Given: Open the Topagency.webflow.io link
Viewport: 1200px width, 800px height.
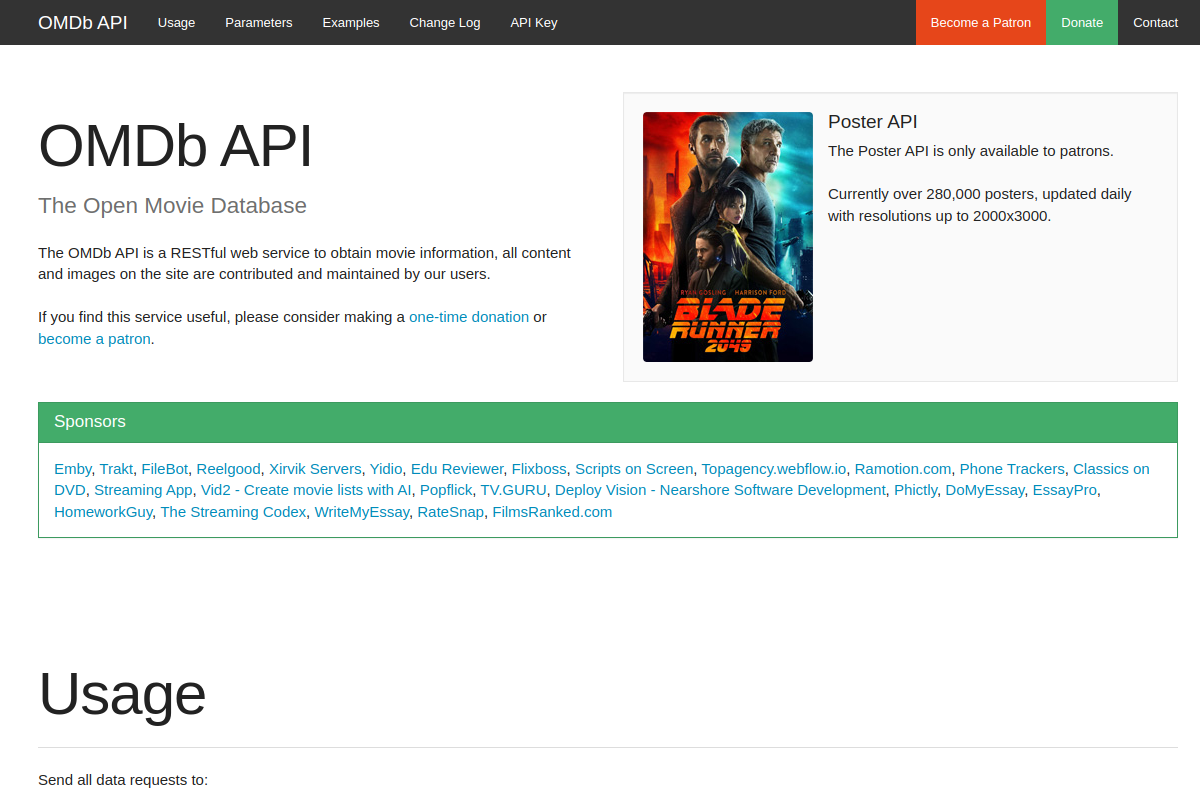Looking at the screenshot, I should click(x=774, y=469).
